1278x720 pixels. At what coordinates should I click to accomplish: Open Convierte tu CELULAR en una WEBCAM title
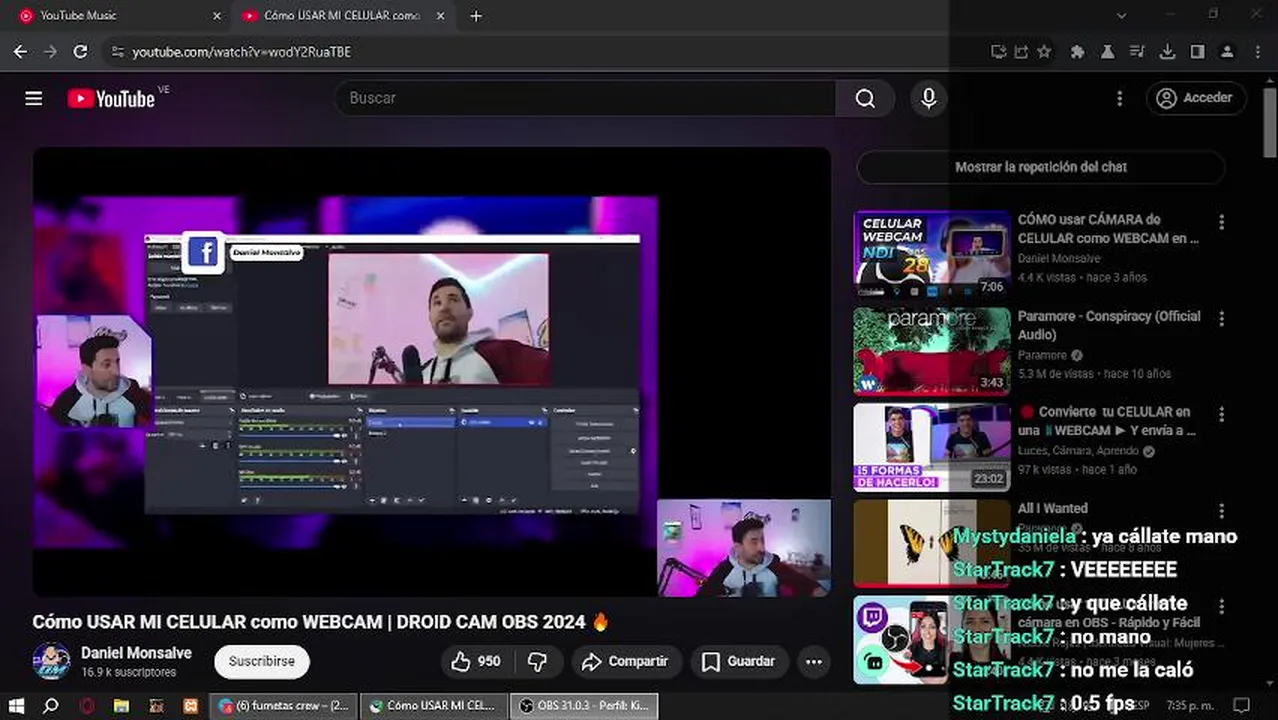point(1107,421)
